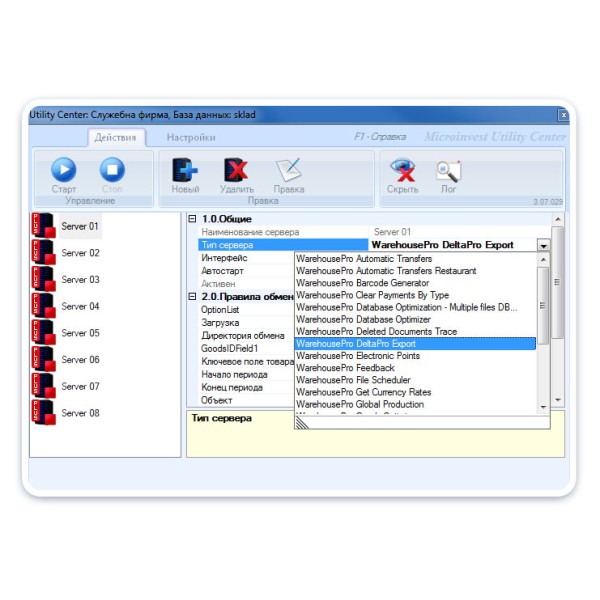
Task: Click property grid scroll up arrow
Action: point(558,219)
